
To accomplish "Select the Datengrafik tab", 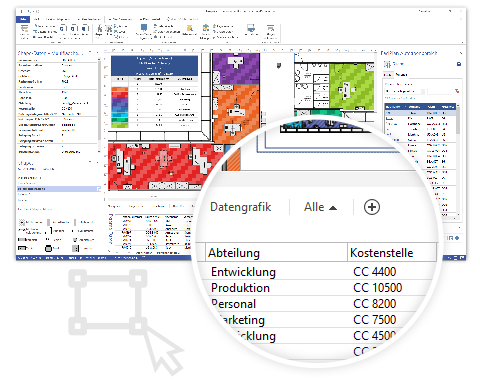I will point(241,207).
